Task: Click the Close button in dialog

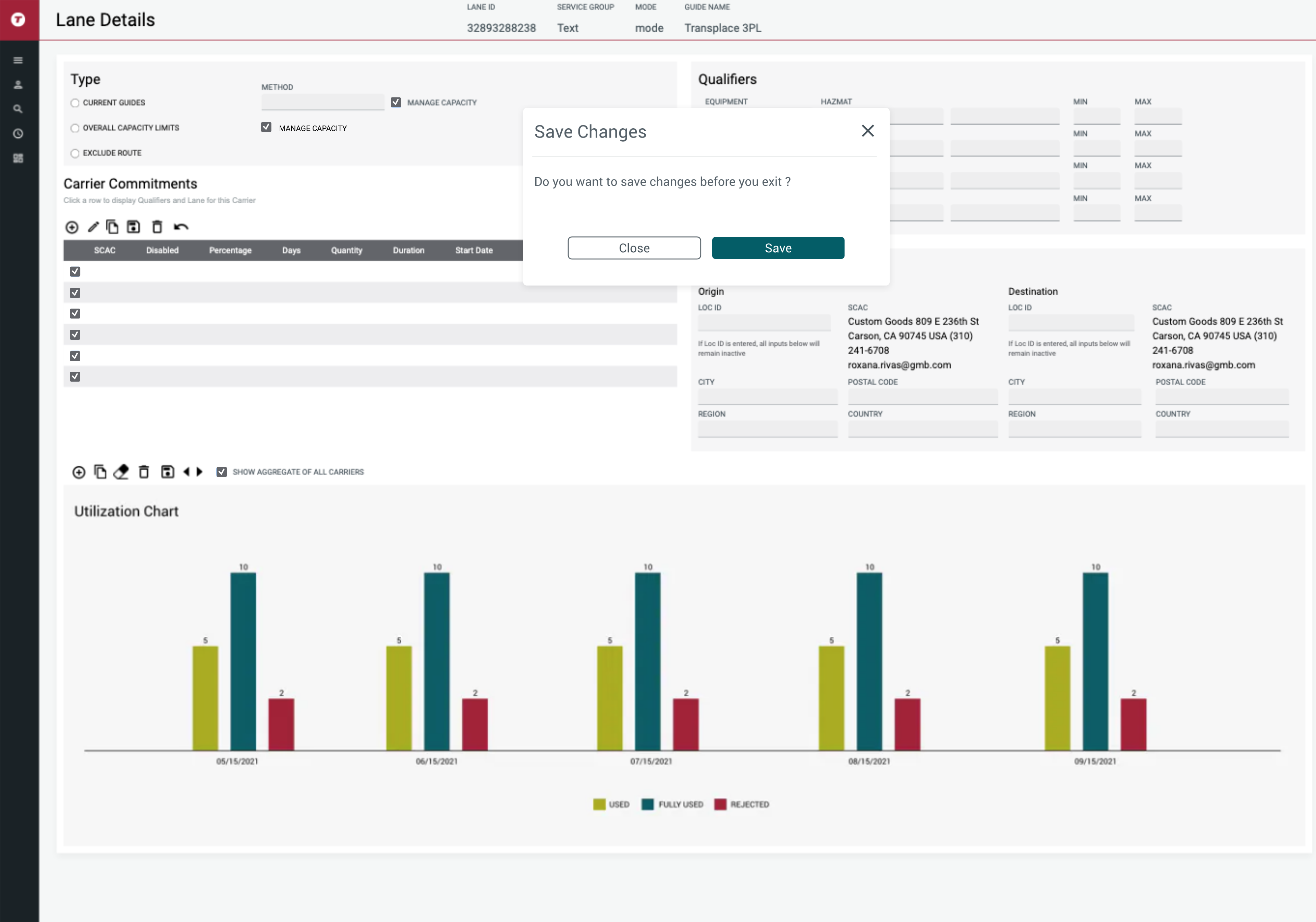Action: click(x=634, y=248)
